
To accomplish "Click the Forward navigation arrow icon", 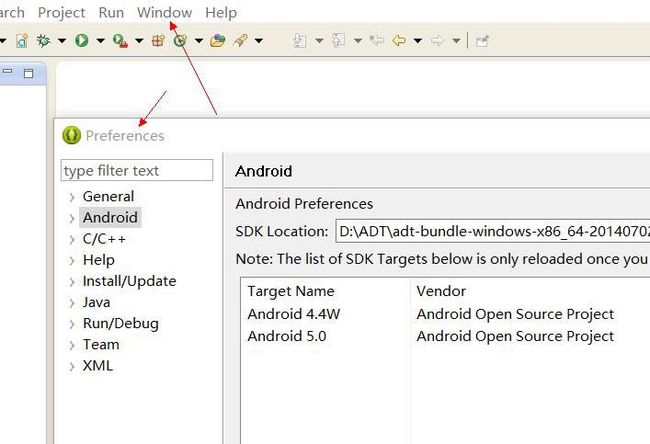I will point(437,41).
